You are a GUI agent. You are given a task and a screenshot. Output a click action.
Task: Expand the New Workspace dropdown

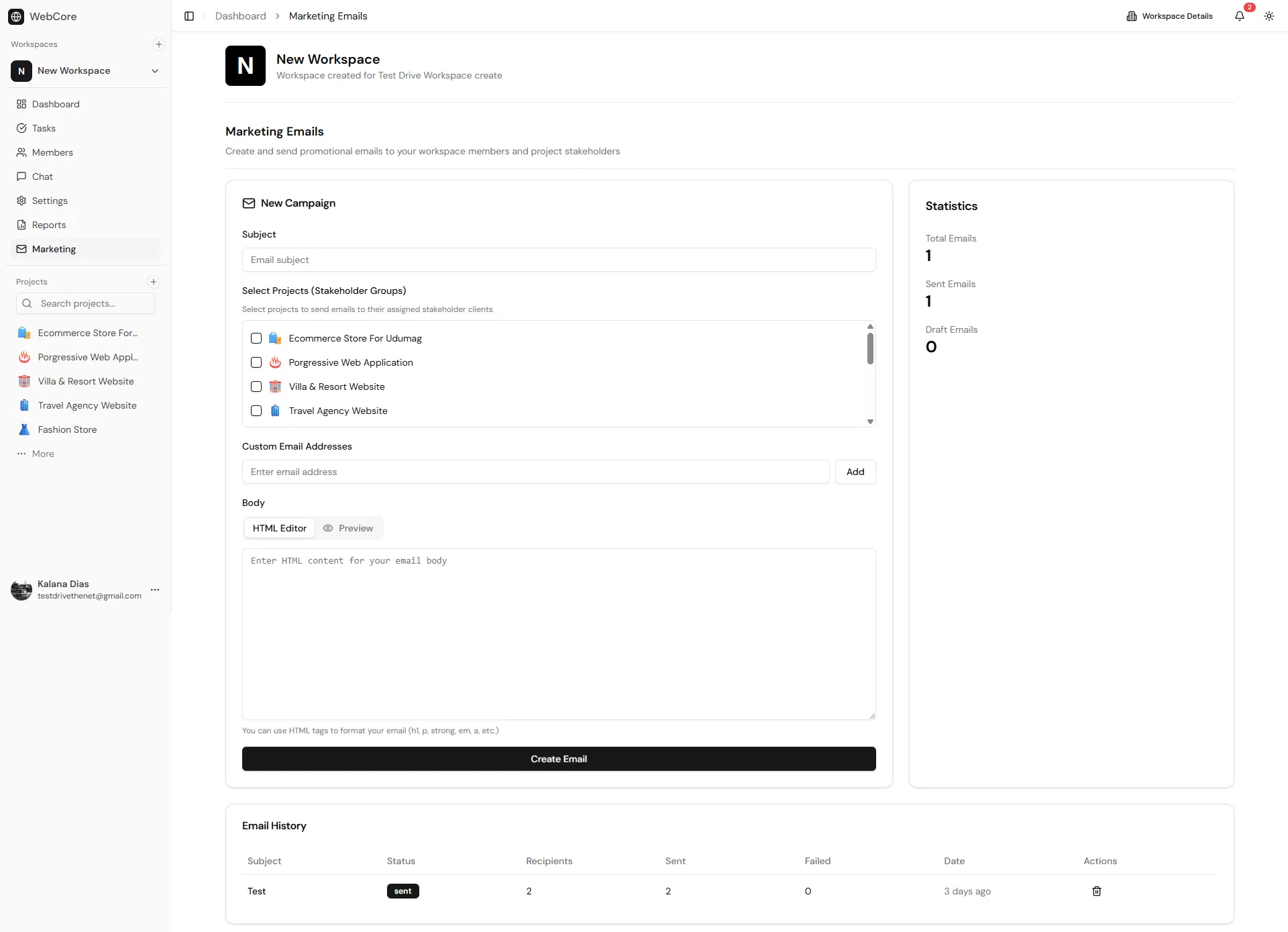[x=155, y=70]
